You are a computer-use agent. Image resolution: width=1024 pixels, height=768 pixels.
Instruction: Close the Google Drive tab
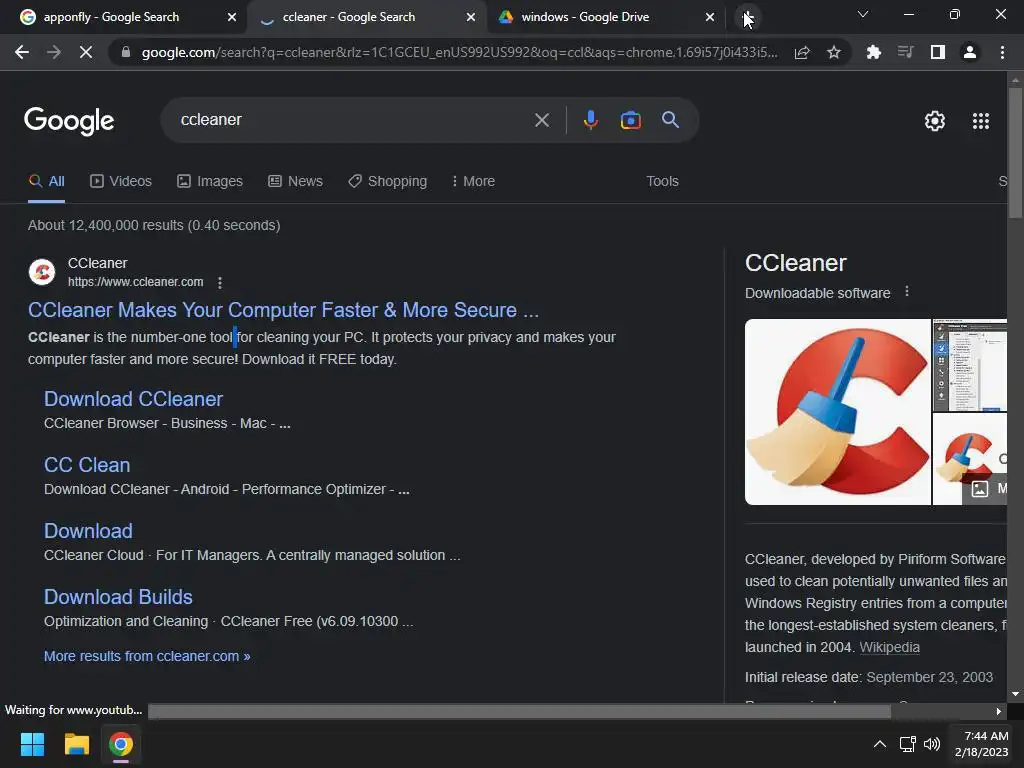pyautogui.click(x=709, y=17)
